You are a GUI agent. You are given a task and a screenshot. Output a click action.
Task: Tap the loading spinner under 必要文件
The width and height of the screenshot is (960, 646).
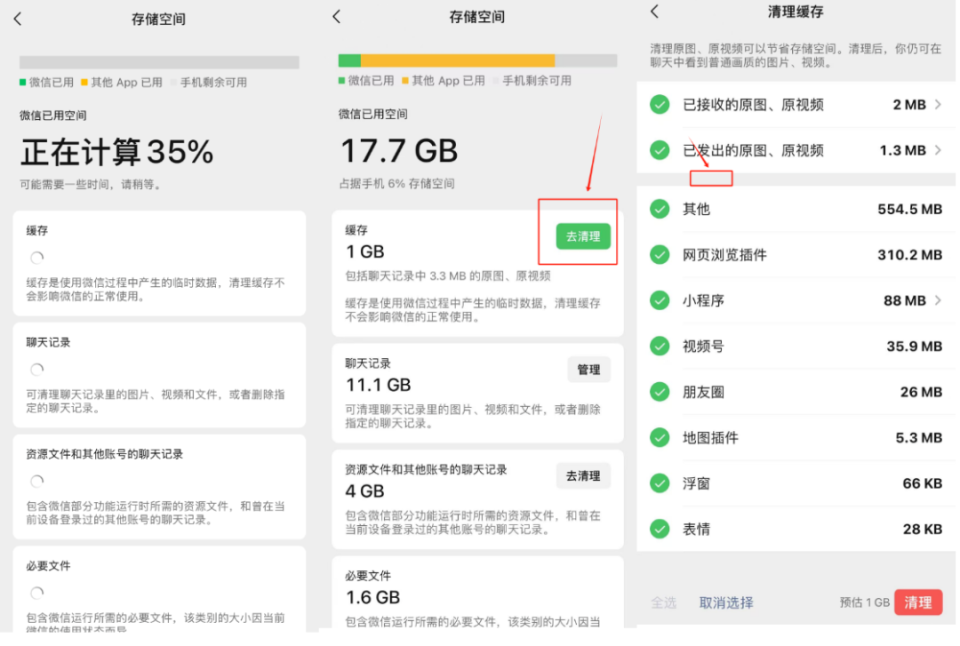37,593
